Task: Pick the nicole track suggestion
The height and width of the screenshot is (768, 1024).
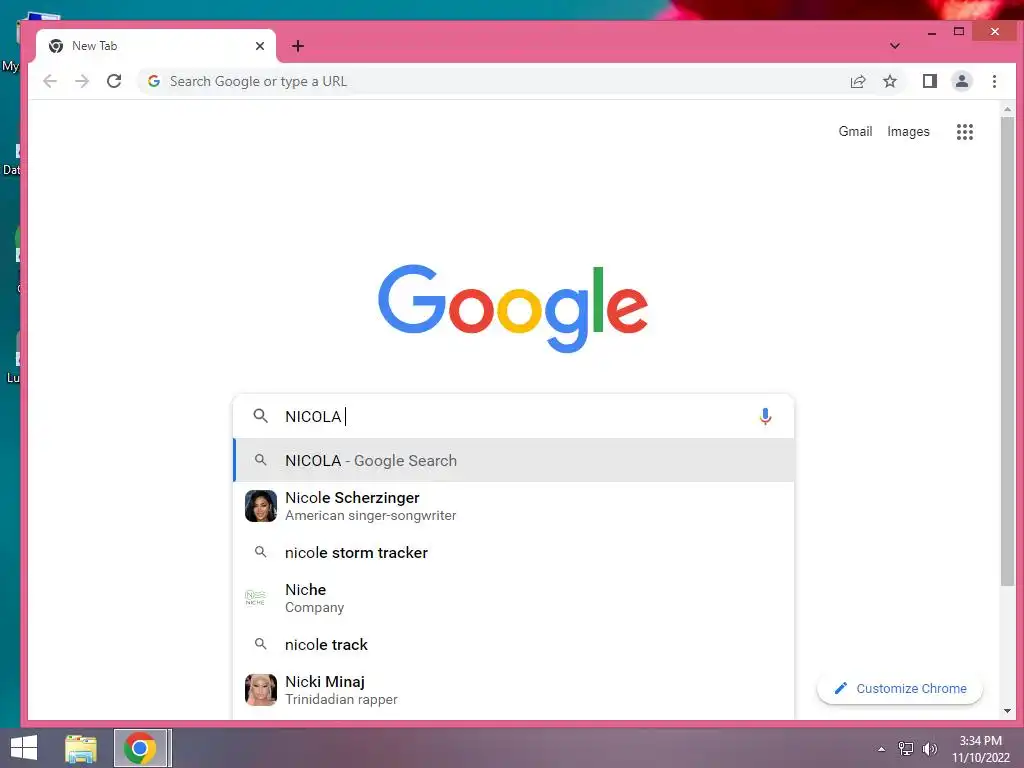Action: (513, 645)
